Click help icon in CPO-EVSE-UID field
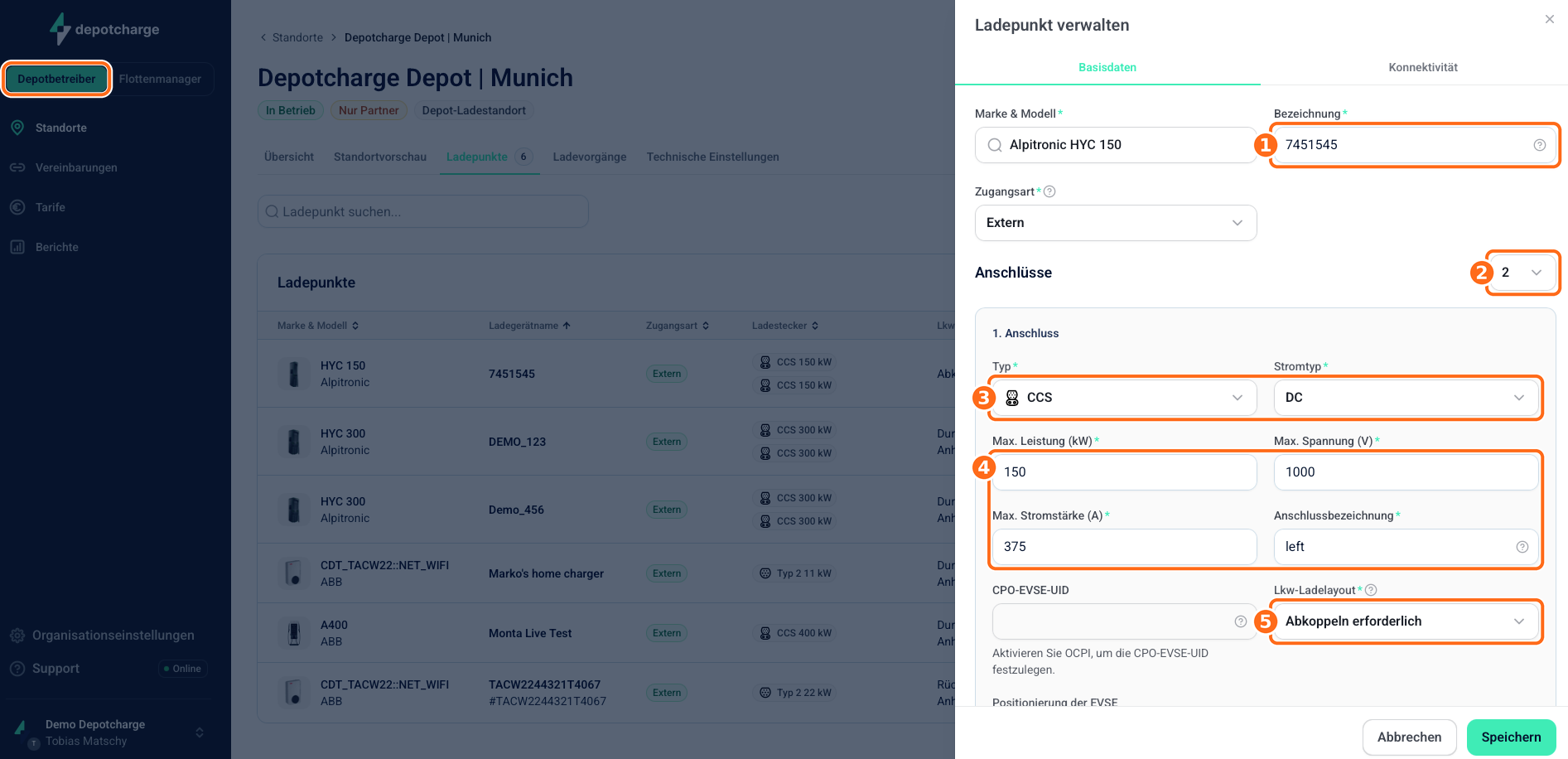The height and width of the screenshot is (759, 1568). tap(1241, 621)
